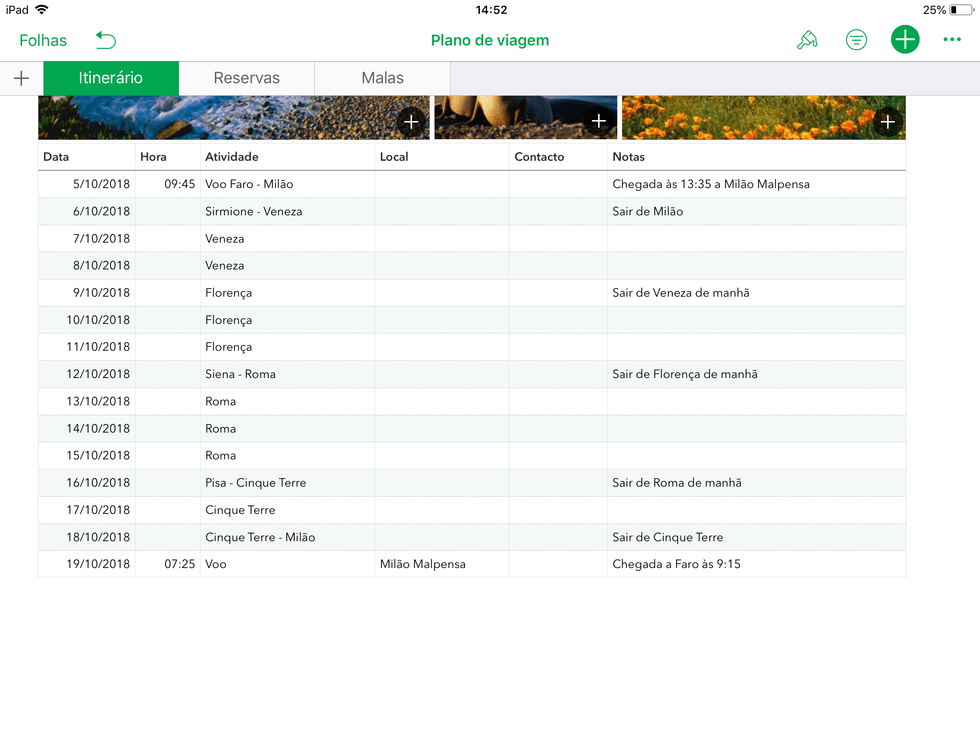Select the Chegada às 13:35 a Milão Malpensa note
980x735 pixels.
756,184
